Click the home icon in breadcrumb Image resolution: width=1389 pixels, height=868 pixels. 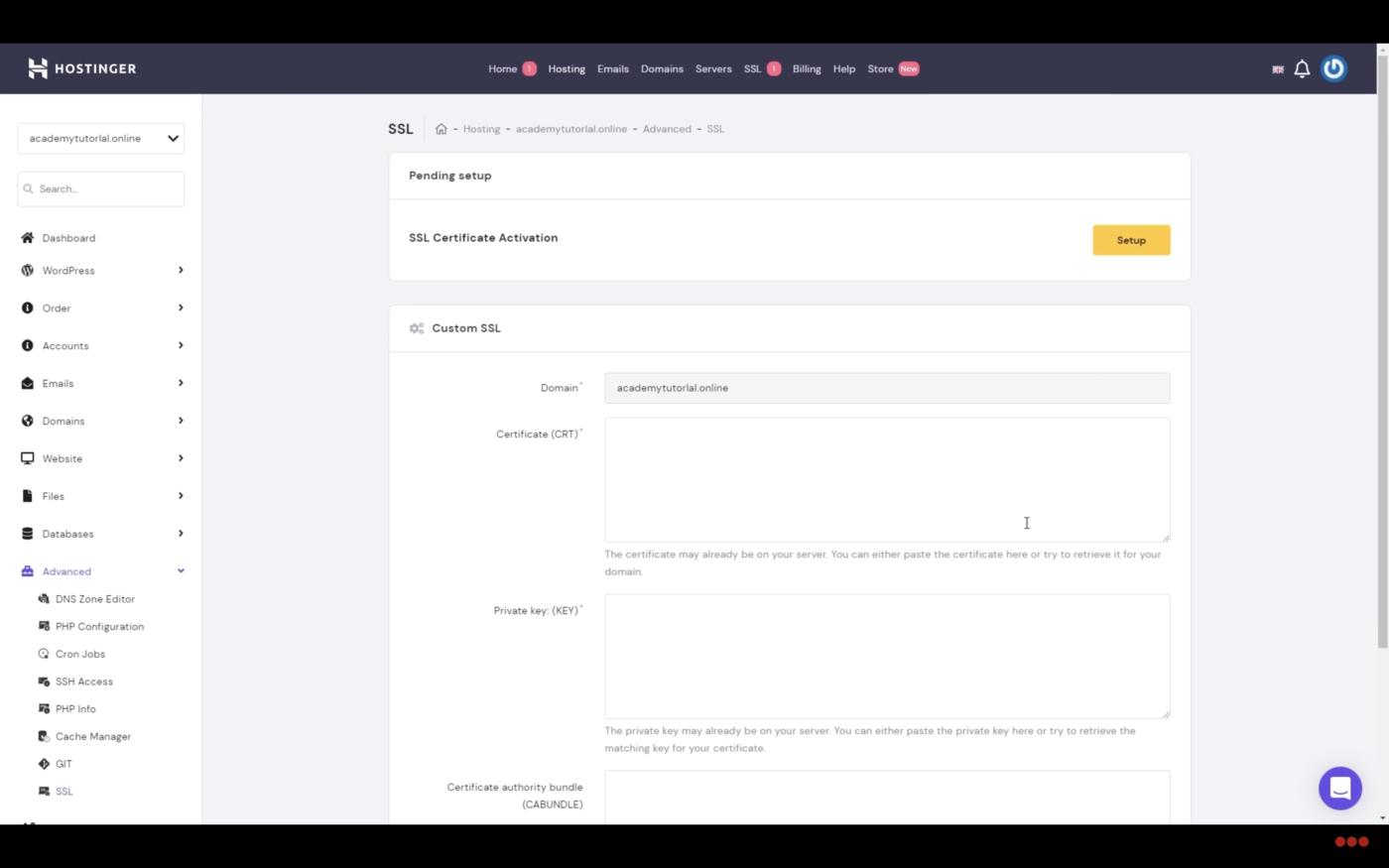[442, 129]
